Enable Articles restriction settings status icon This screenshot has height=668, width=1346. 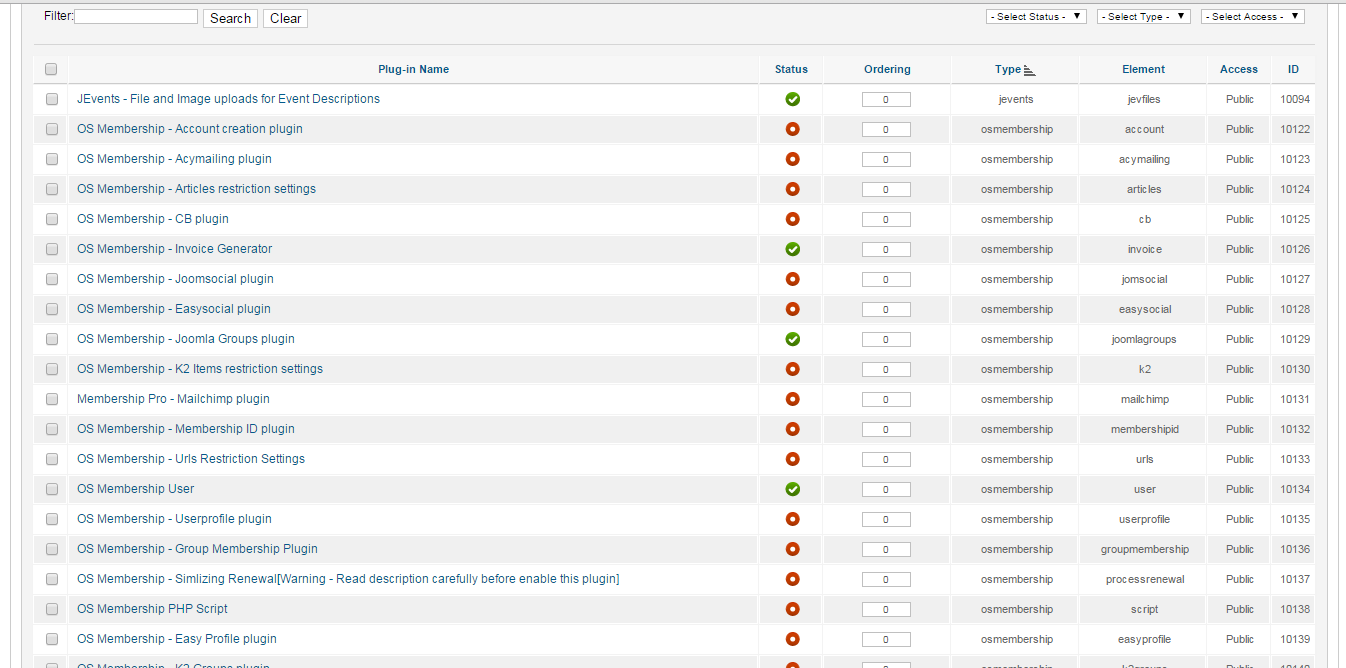792,189
